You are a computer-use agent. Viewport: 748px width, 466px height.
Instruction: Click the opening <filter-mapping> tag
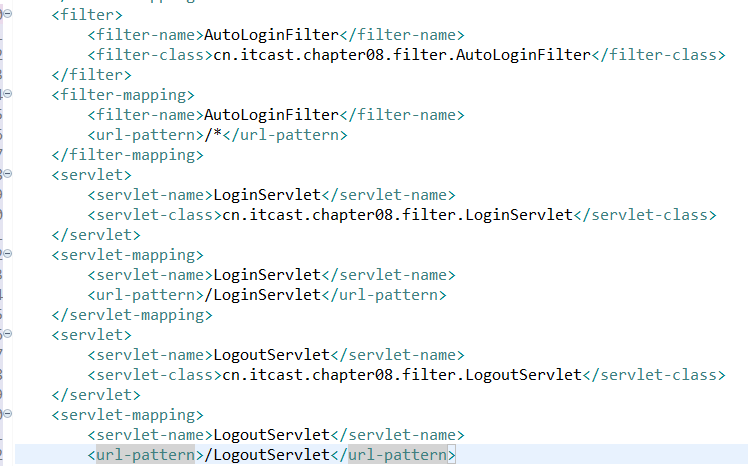coord(123,95)
